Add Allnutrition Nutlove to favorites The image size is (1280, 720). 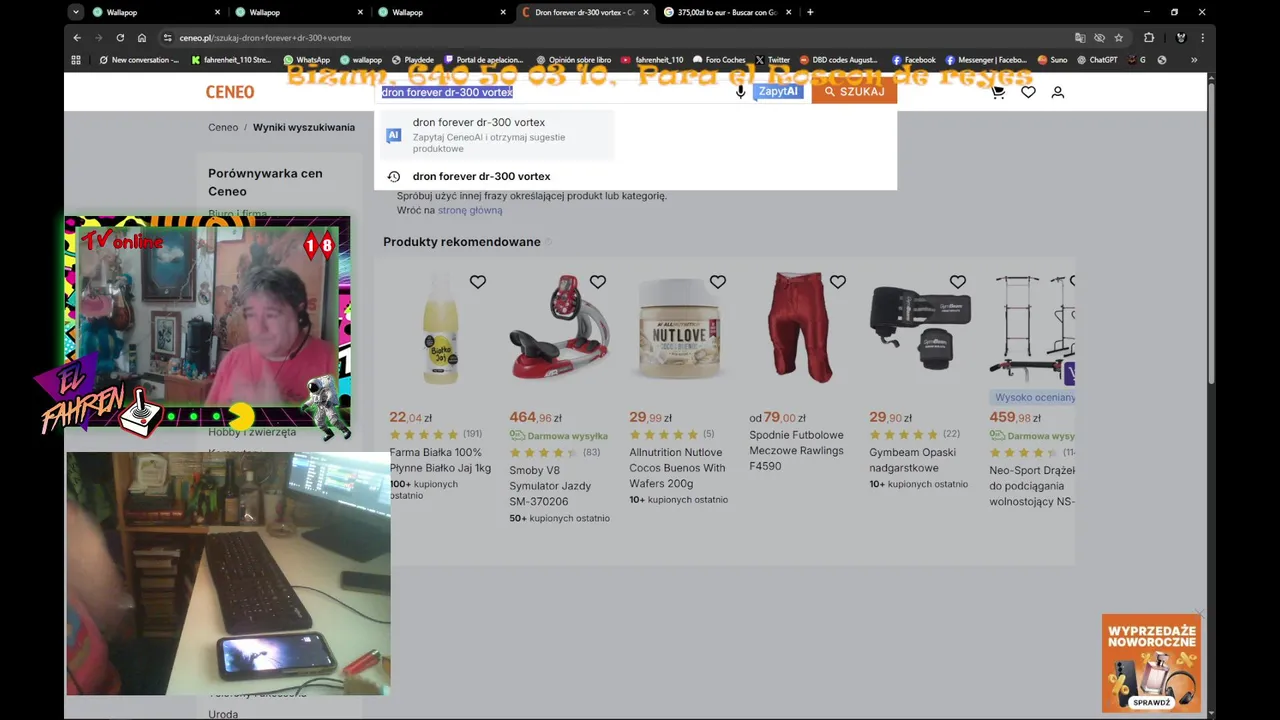click(718, 282)
